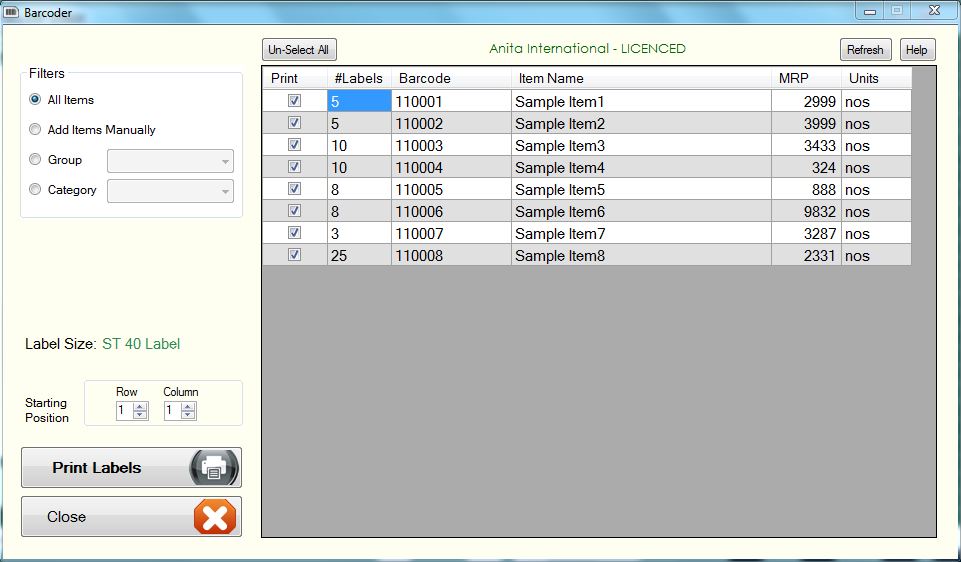Click barcode cell 110006
The width and height of the screenshot is (961, 562).
451,211
